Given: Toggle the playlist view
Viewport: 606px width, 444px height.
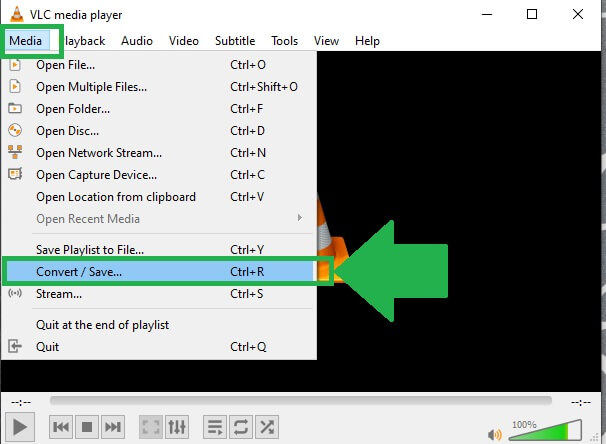Looking at the screenshot, I should tap(215, 427).
